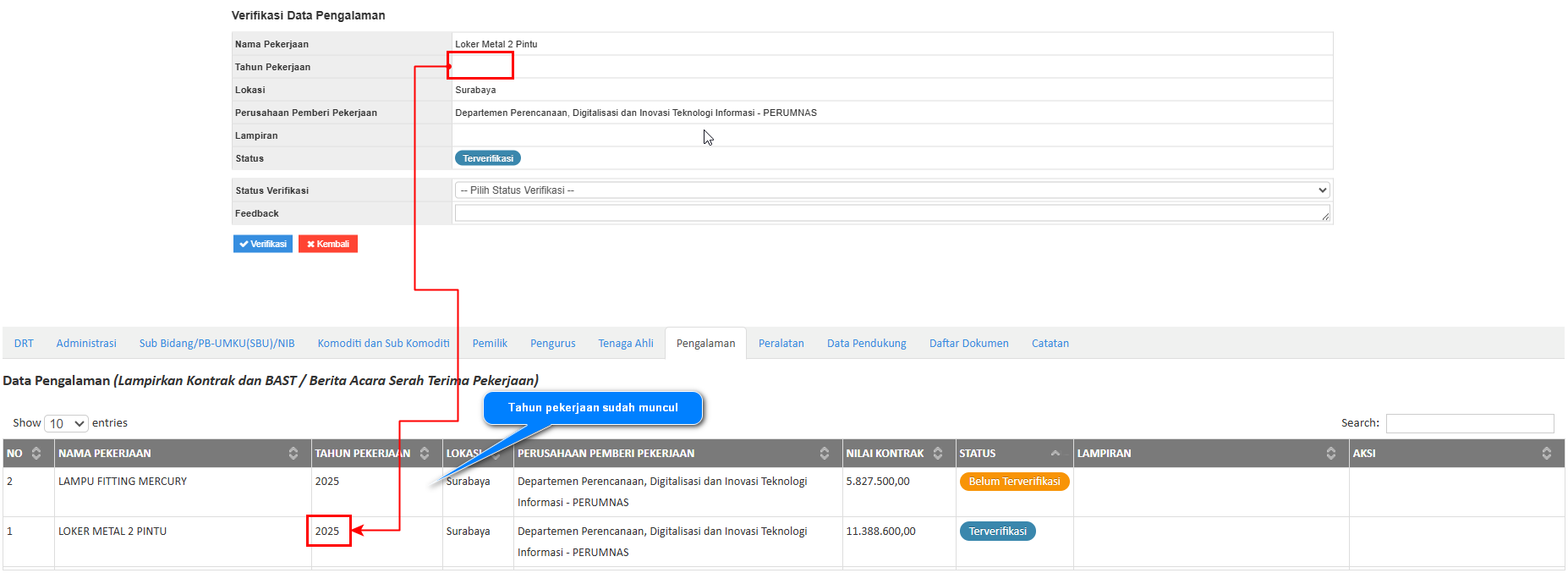Screen dimensions: 1568x573
Task: Open the Komoditi dan Sub Komoditi tab
Action: coord(383,344)
